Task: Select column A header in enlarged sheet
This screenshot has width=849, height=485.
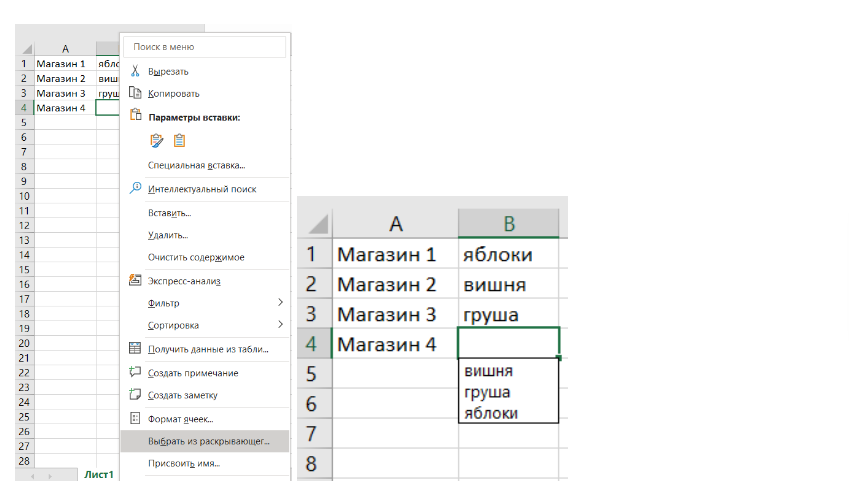Action: point(396,224)
